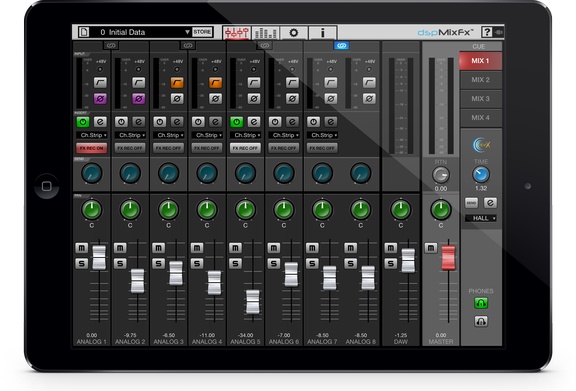Open Ch.Strip dropdown on Analog 4
The width and height of the screenshot is (576, 391).
coord(207,135)
